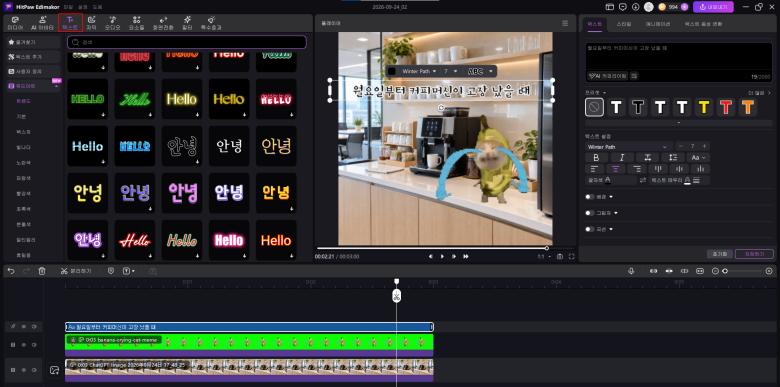The height and width of the screenshot is (387, 780).
Task: Click the Bold B formatting button
Action: click(x=596, y=158)
